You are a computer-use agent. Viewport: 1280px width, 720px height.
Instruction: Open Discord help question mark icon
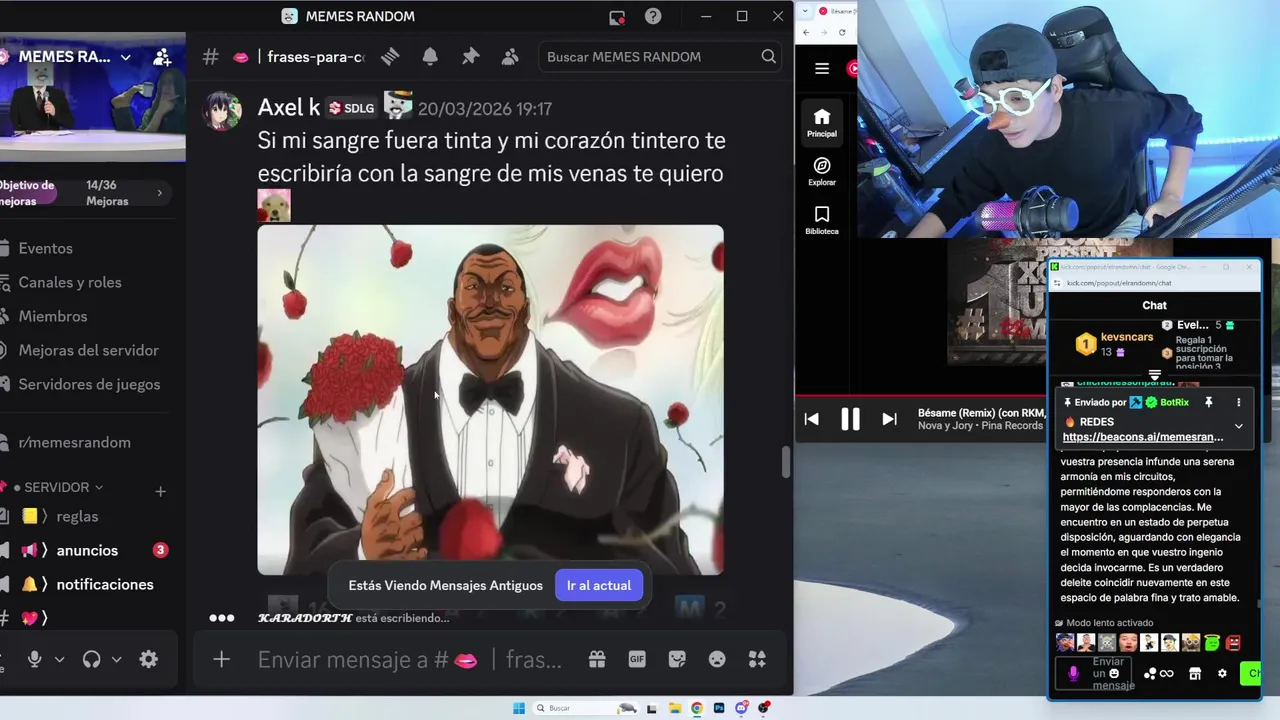(x=653, y=16)
